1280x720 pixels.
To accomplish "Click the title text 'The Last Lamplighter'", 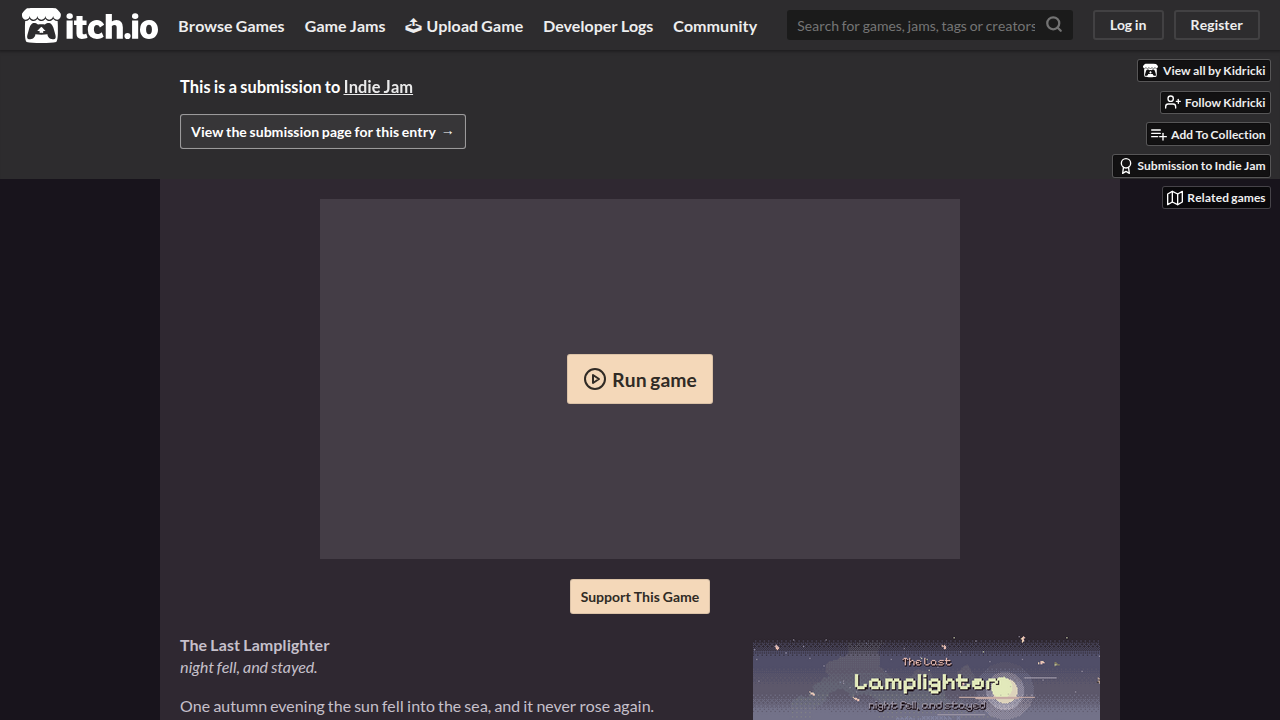I will click(255, 645).
